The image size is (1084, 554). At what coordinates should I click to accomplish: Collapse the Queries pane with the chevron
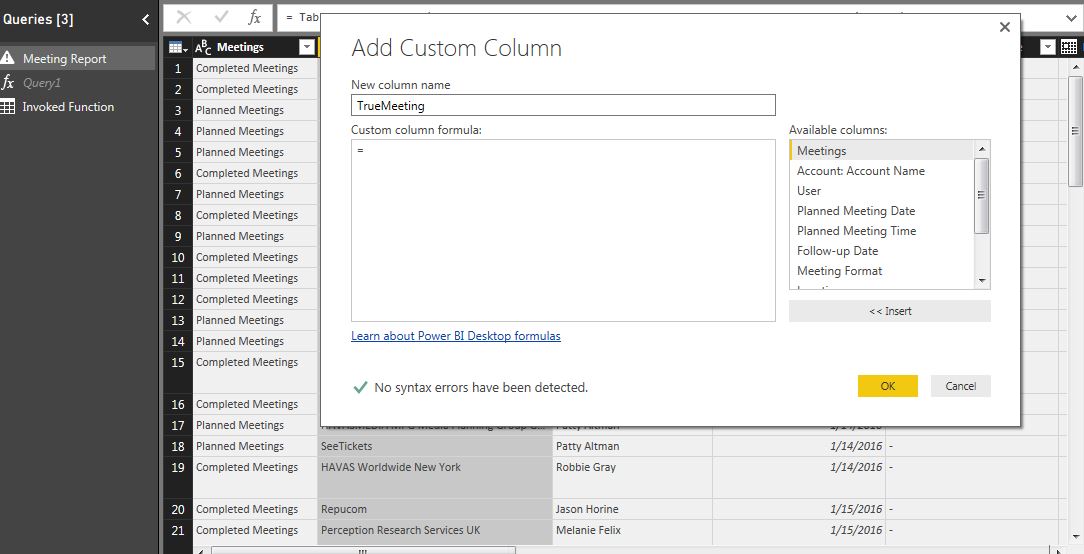(x=145, y=19)
